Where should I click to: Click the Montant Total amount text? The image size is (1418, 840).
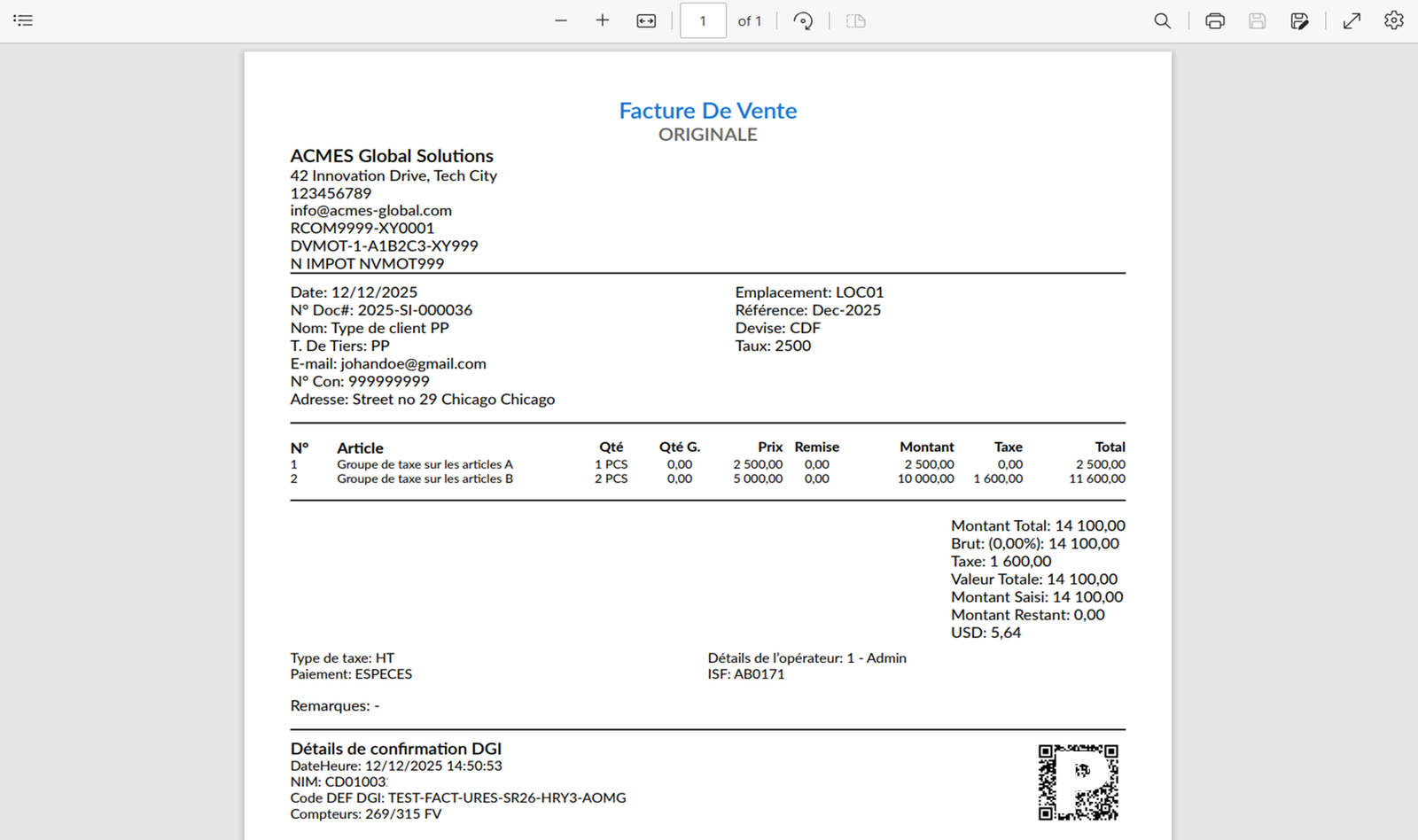click(1038, 525)
